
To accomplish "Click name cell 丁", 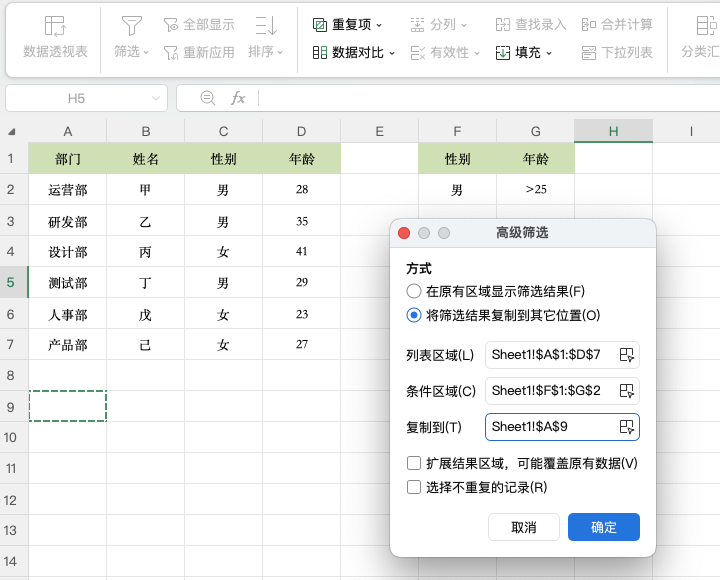I will pyautogui.click(x=146, y=282).
